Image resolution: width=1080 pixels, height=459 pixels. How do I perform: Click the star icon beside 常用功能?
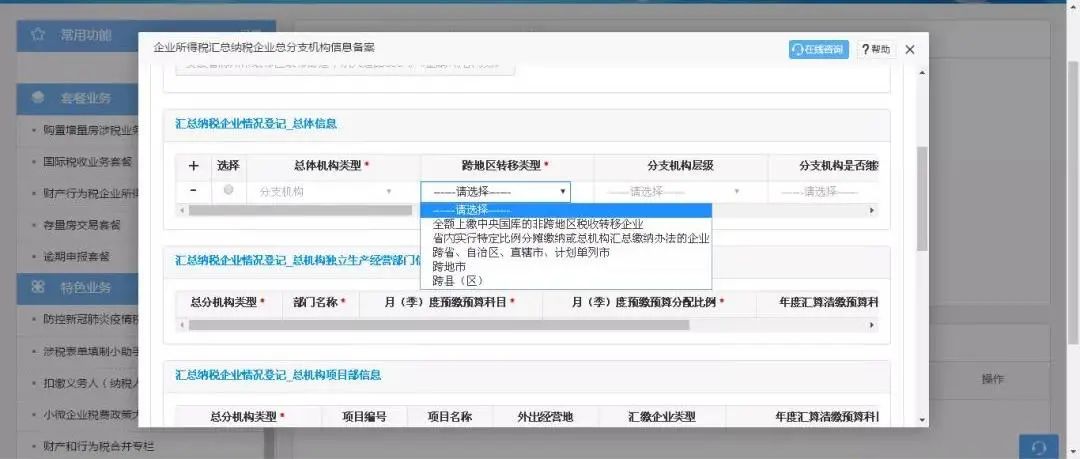point(38,34)
